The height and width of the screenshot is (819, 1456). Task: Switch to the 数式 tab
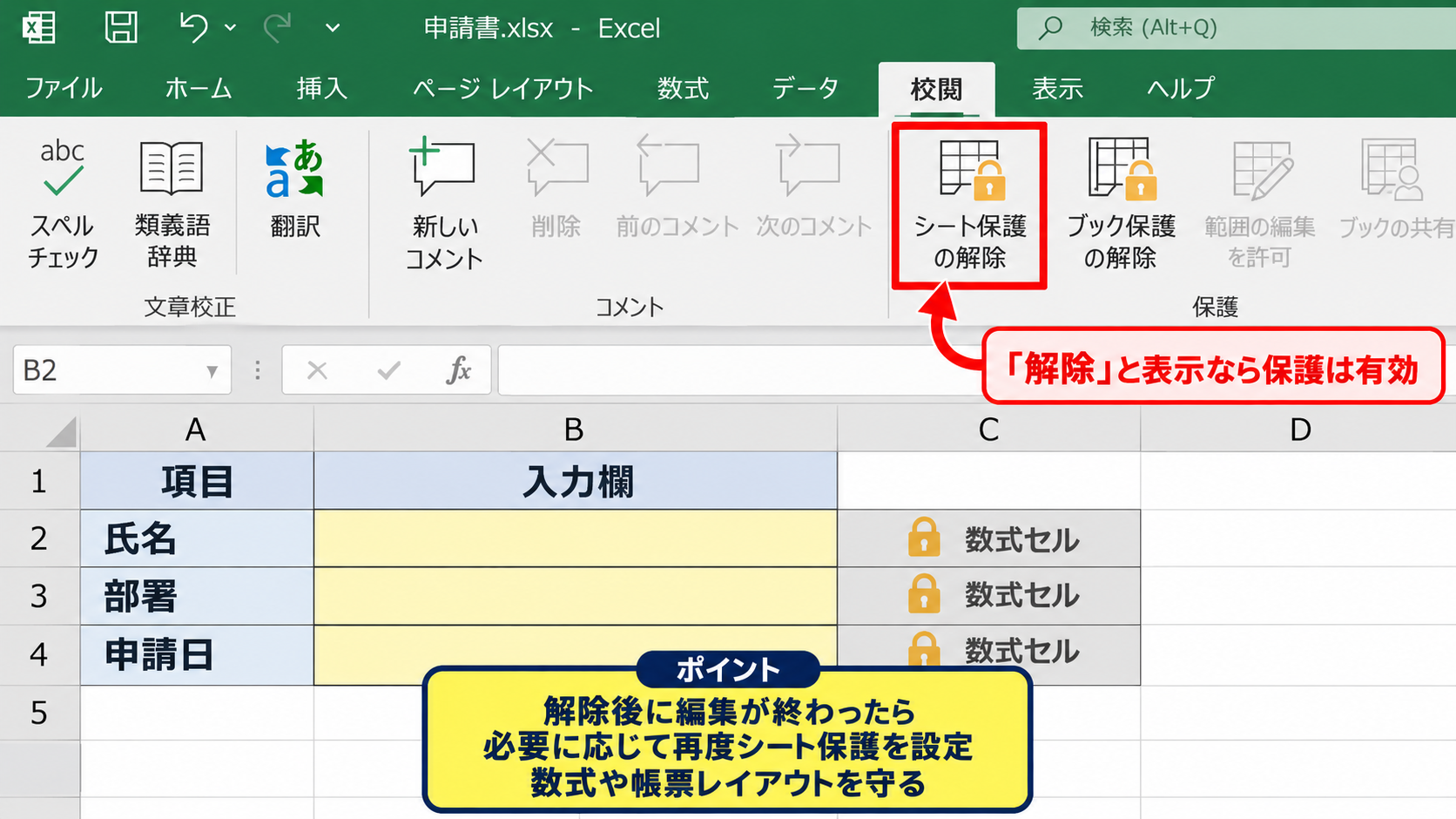click(x=683, y=88)
